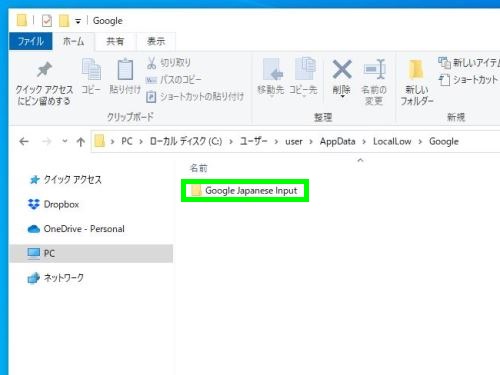Open the quick access toolbar customize dropdown
The height and width of the screenshot is (375, 500).
pyautogui.click(x=78, y=21)
